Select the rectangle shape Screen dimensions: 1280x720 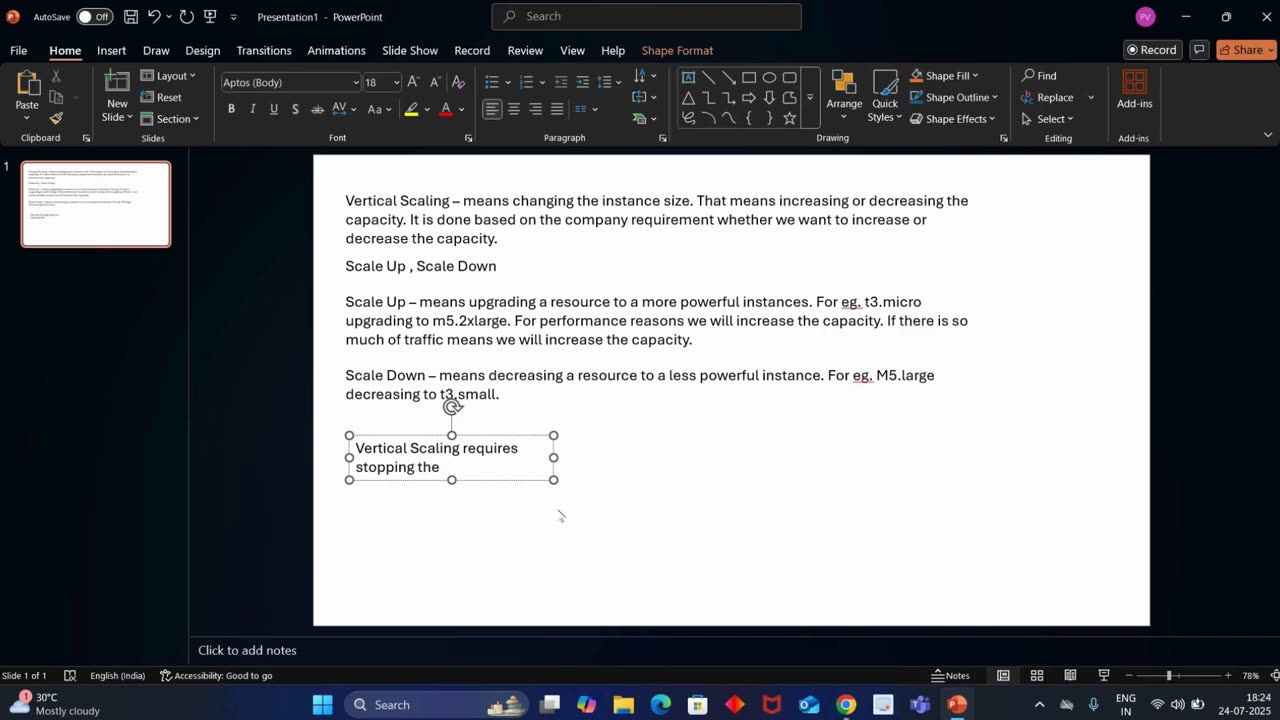(x=749, y=77)
